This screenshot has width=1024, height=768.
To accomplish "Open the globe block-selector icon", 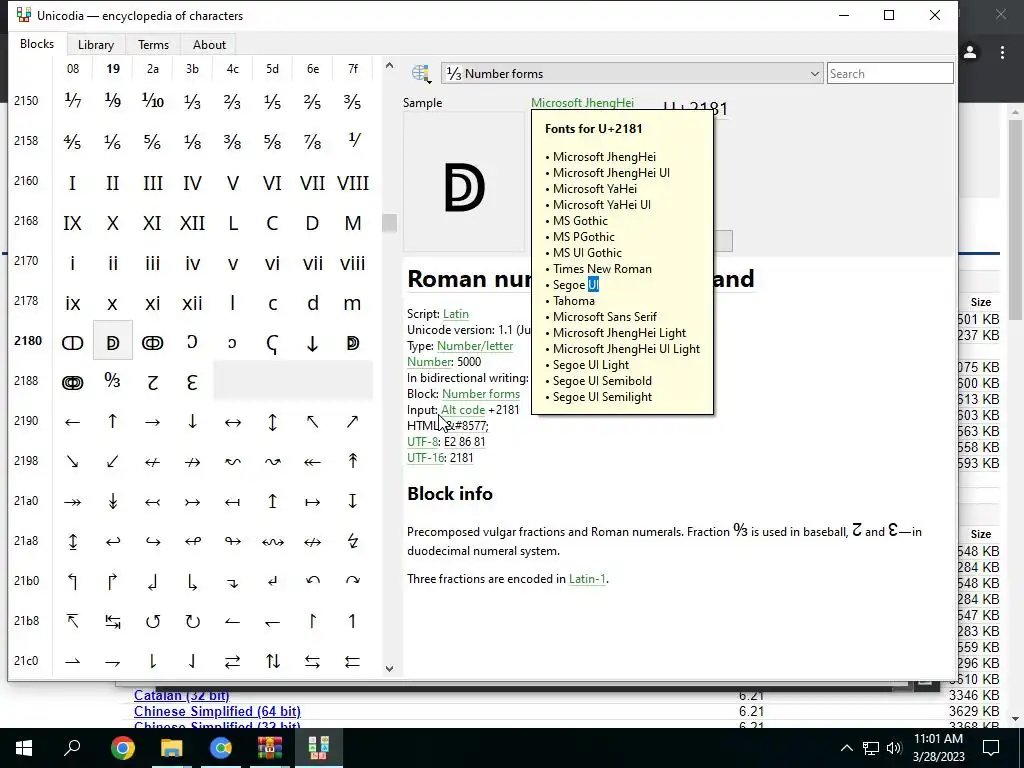I will (421, 74).
